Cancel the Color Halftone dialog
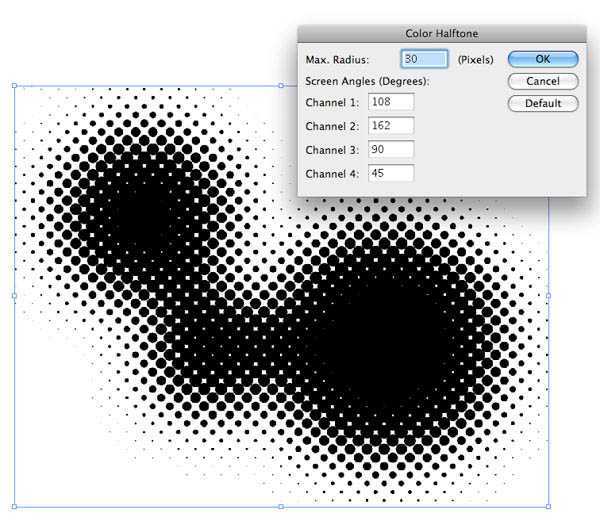Viewport: 600px width, 521px height. (x=543, y=81)
